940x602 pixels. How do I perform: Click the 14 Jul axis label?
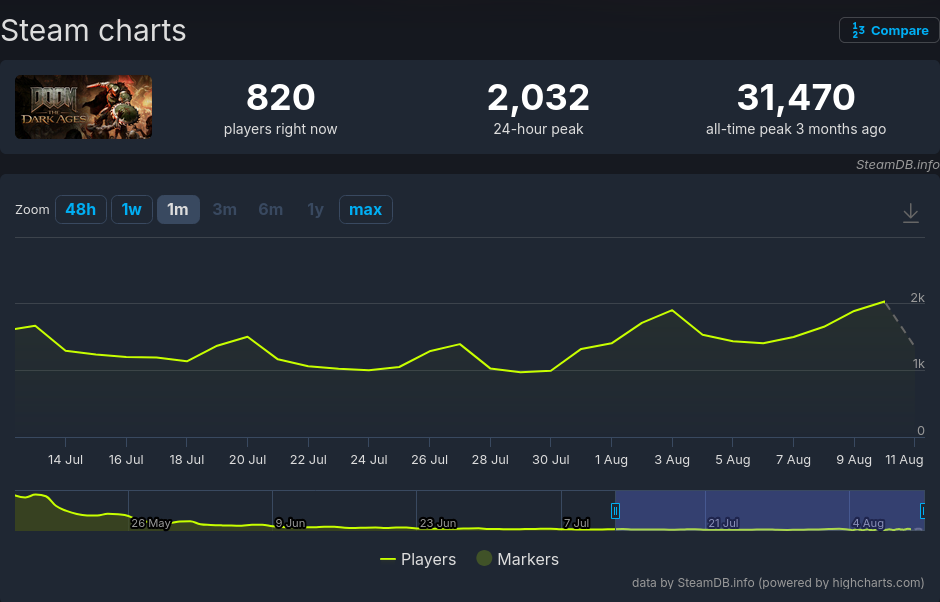pyautogui.click(x=65, y=460)
